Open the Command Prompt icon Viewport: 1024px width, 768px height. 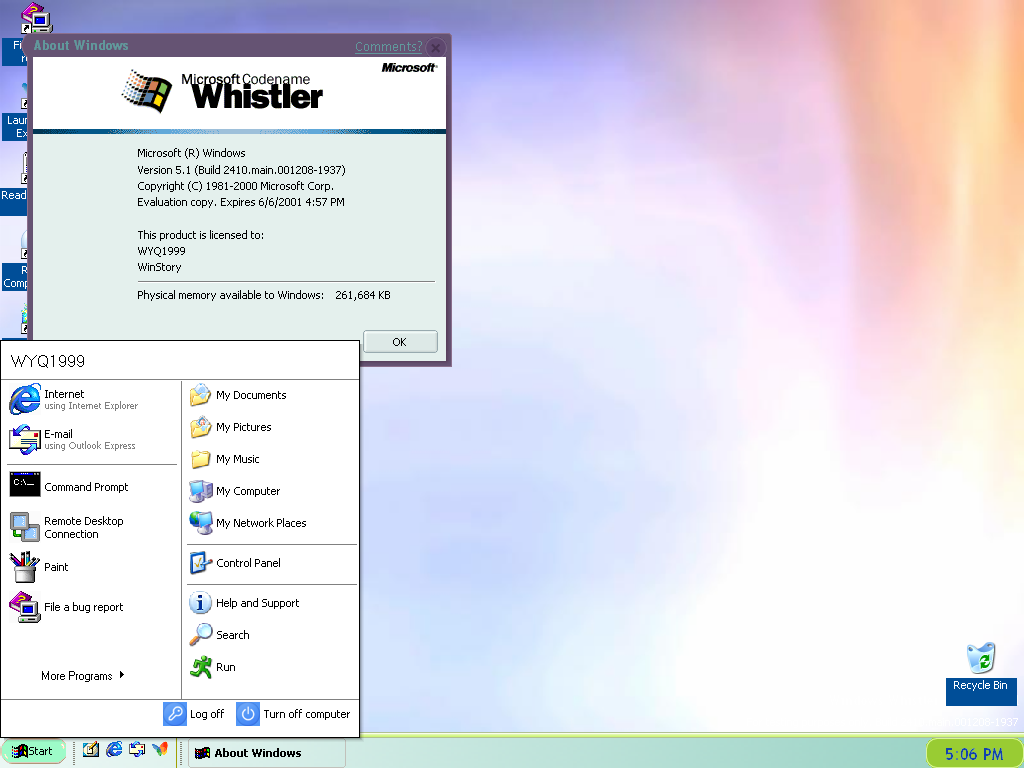[25, 485]
